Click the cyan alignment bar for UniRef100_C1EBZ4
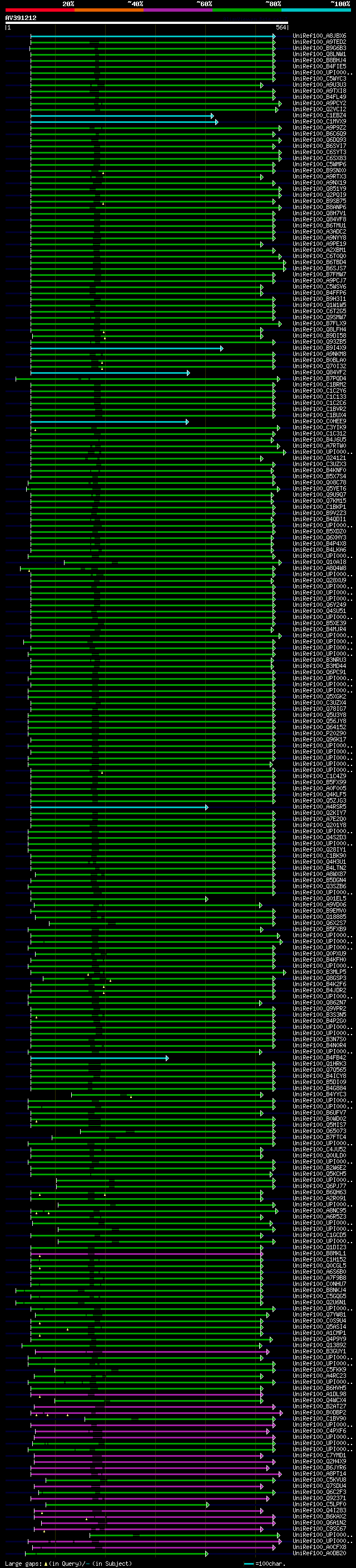The height and width of the screenshot is (1568, 356). tap(122, 116)
